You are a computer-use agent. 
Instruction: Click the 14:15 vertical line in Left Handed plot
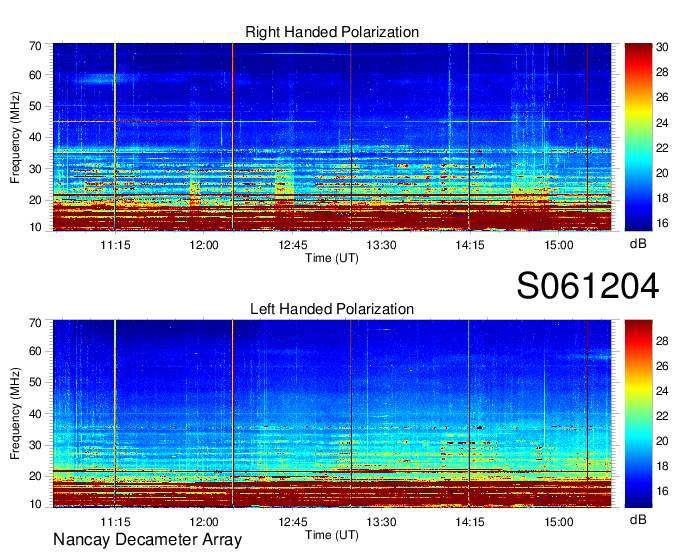click(469, 414)
